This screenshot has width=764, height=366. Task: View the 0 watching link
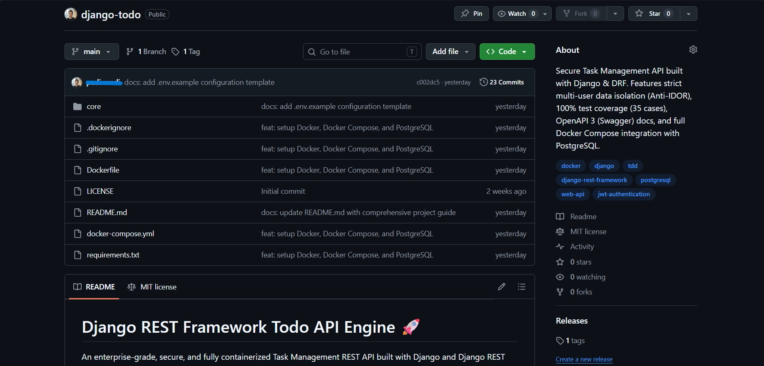581,277
